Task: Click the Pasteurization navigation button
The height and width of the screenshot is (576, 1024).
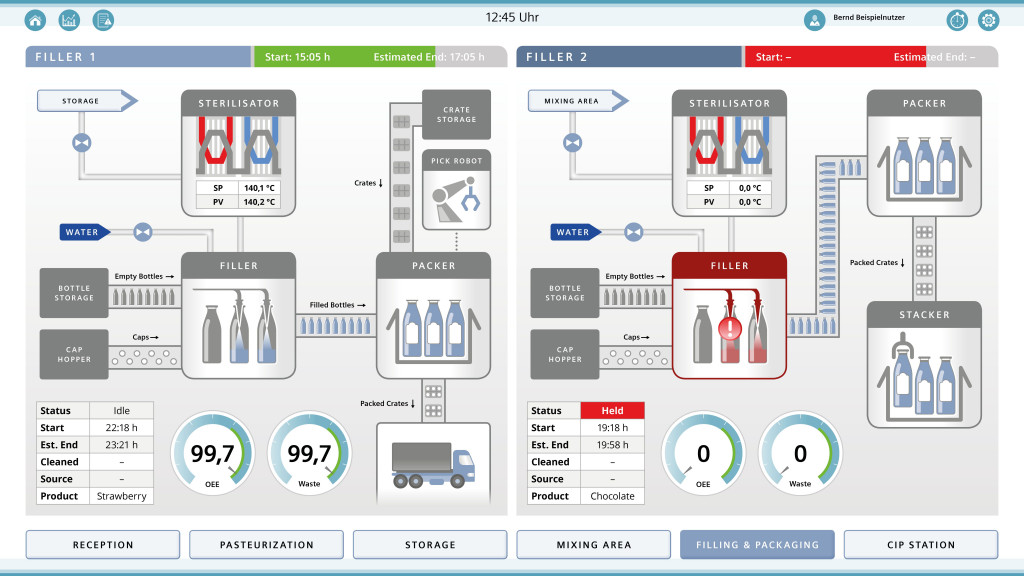Action: pyautogui.click(x=265, y=544)
